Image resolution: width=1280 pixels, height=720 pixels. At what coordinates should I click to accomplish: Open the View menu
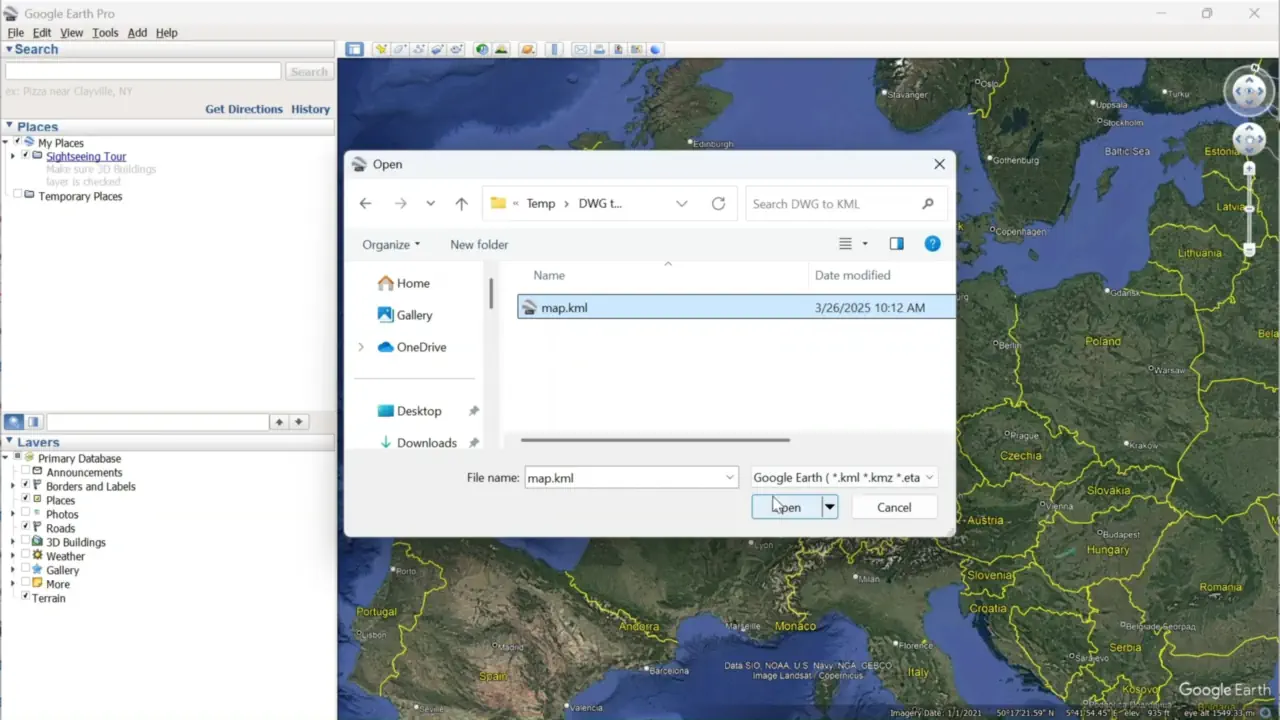point(71,33)
